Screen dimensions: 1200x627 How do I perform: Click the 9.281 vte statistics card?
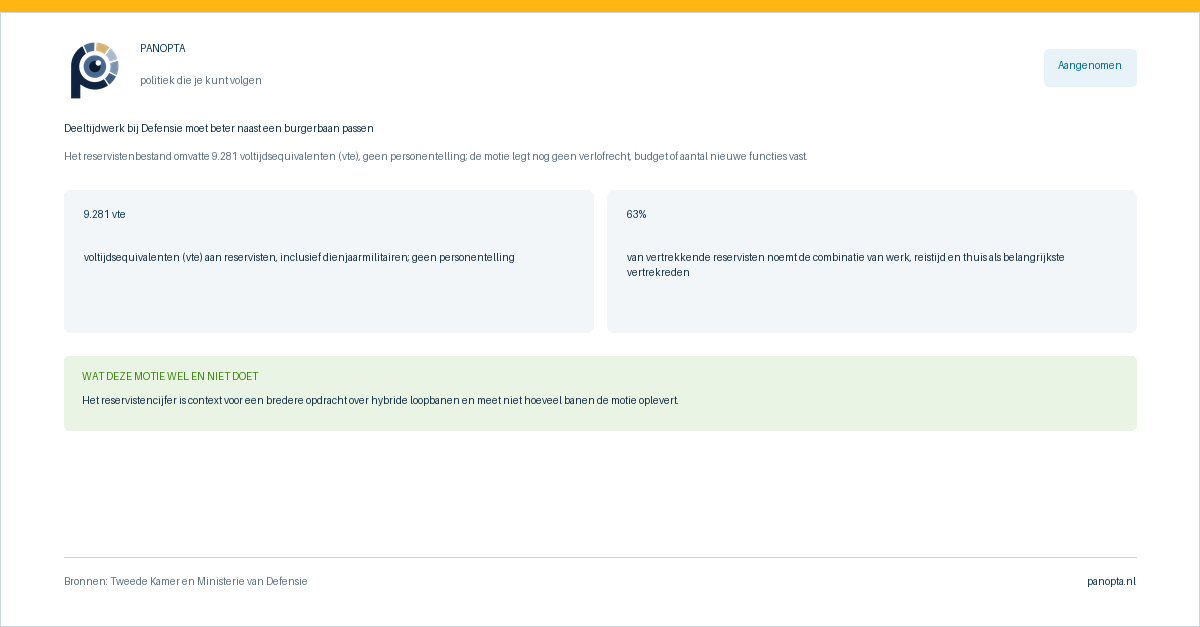(329, 261)
